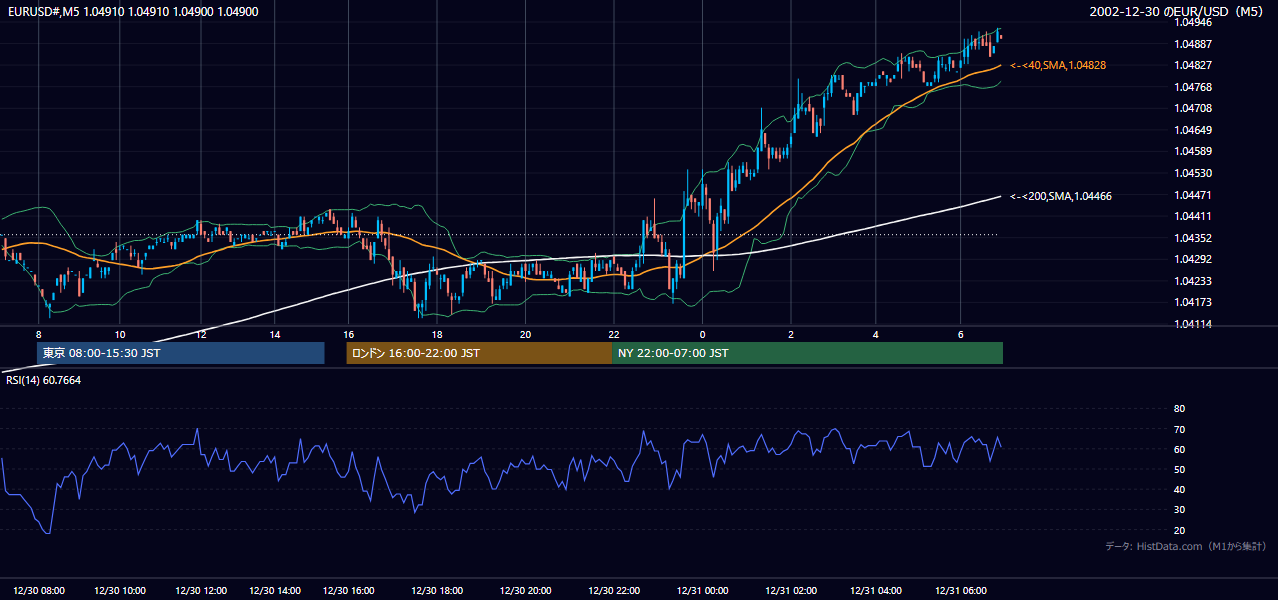
Task: Click hour label 8 under price chart
Action: point(38,334)
